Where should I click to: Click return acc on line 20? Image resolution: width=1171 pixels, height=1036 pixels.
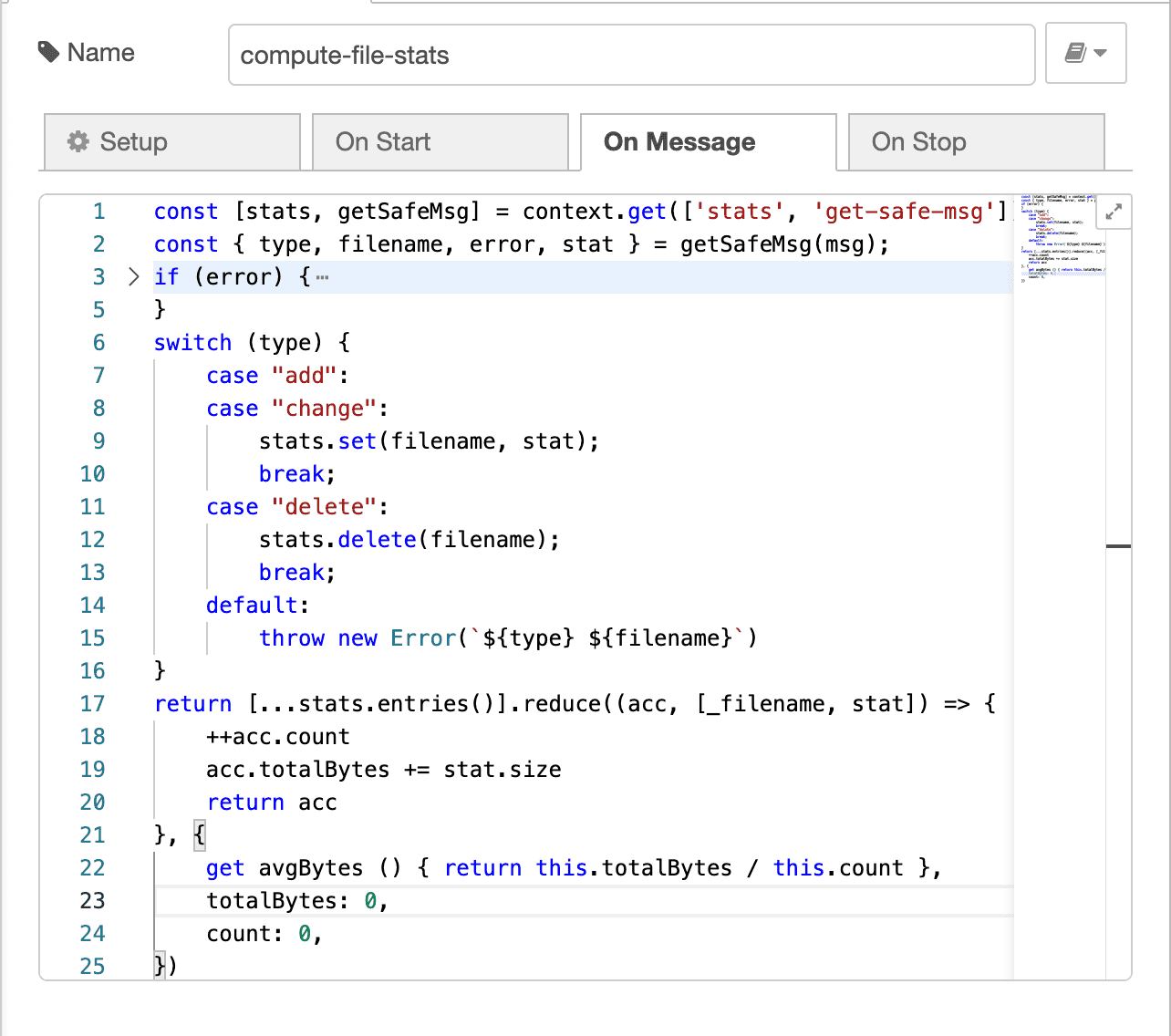(x=272, y=803)
